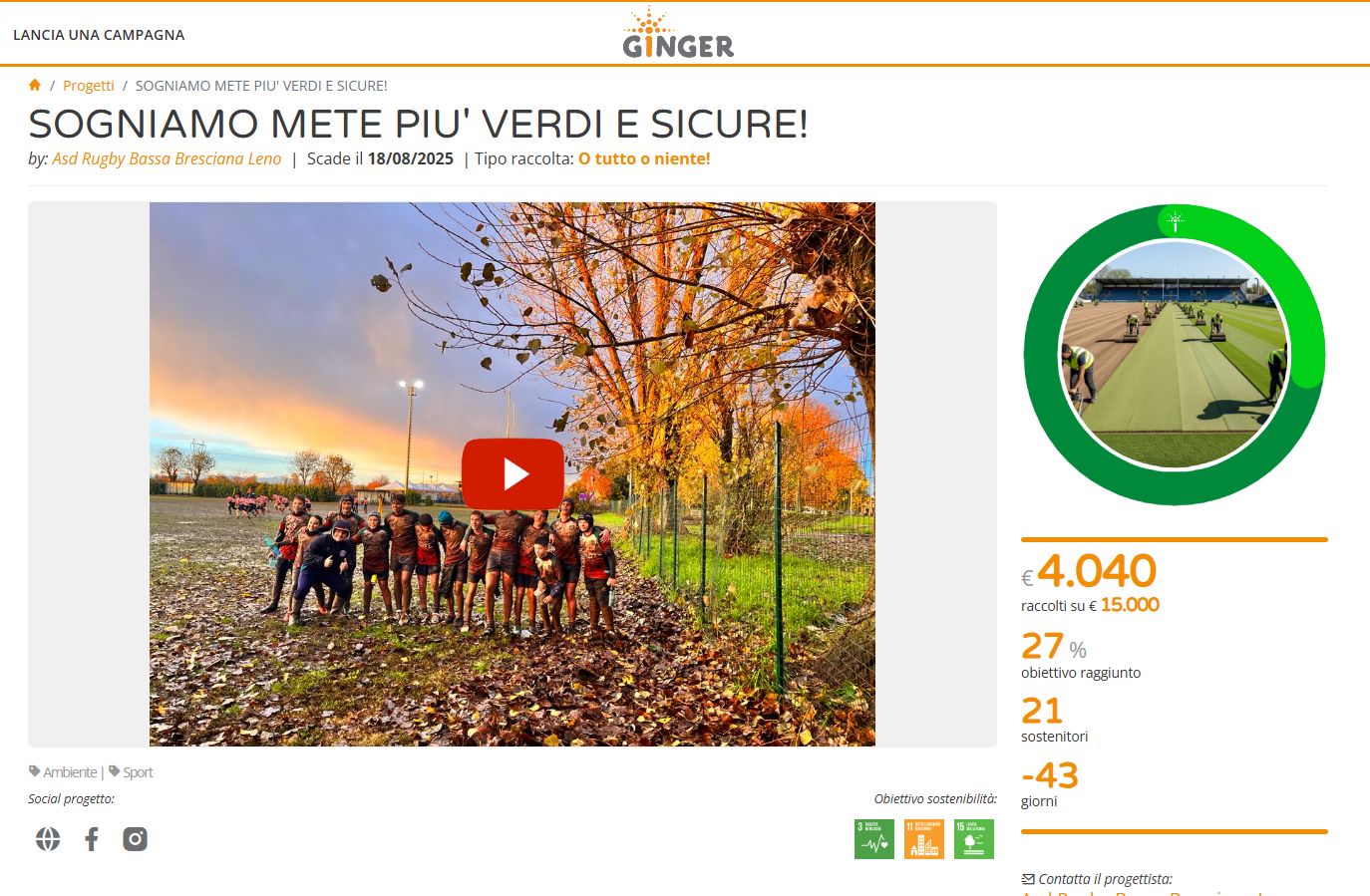Open the project website globe icon
This screenshot has height=896, width=1370.
(x=48, y=839)
